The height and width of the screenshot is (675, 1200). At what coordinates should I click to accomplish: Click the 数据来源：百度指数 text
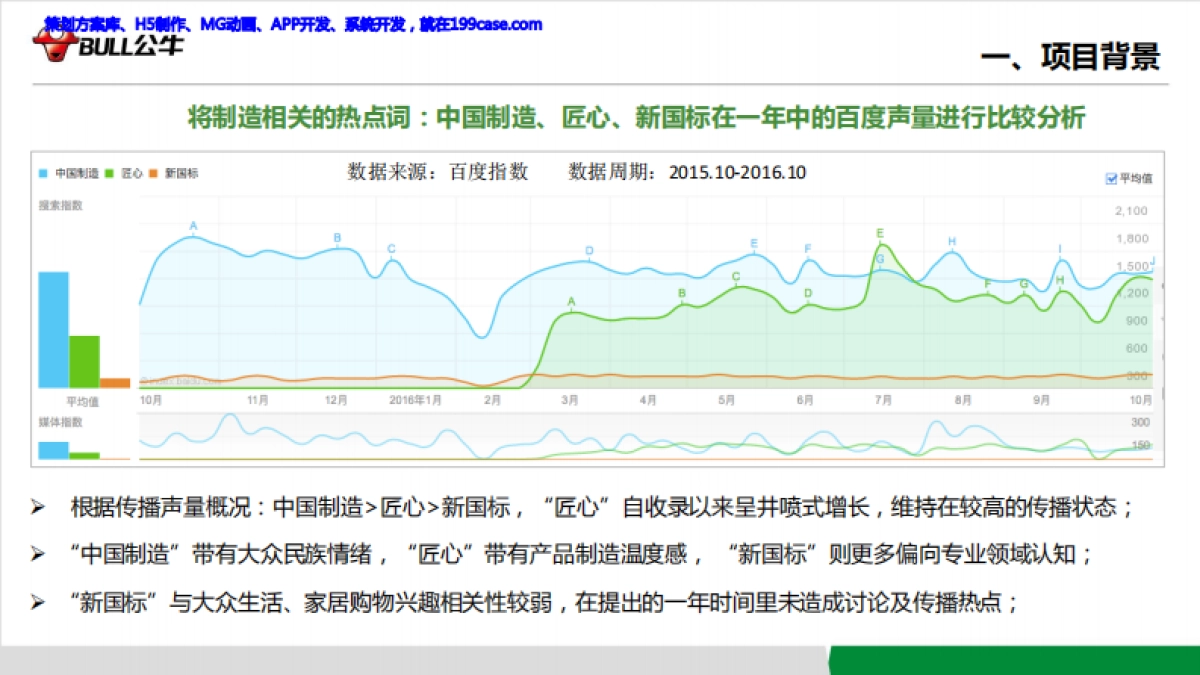(438, 171)
